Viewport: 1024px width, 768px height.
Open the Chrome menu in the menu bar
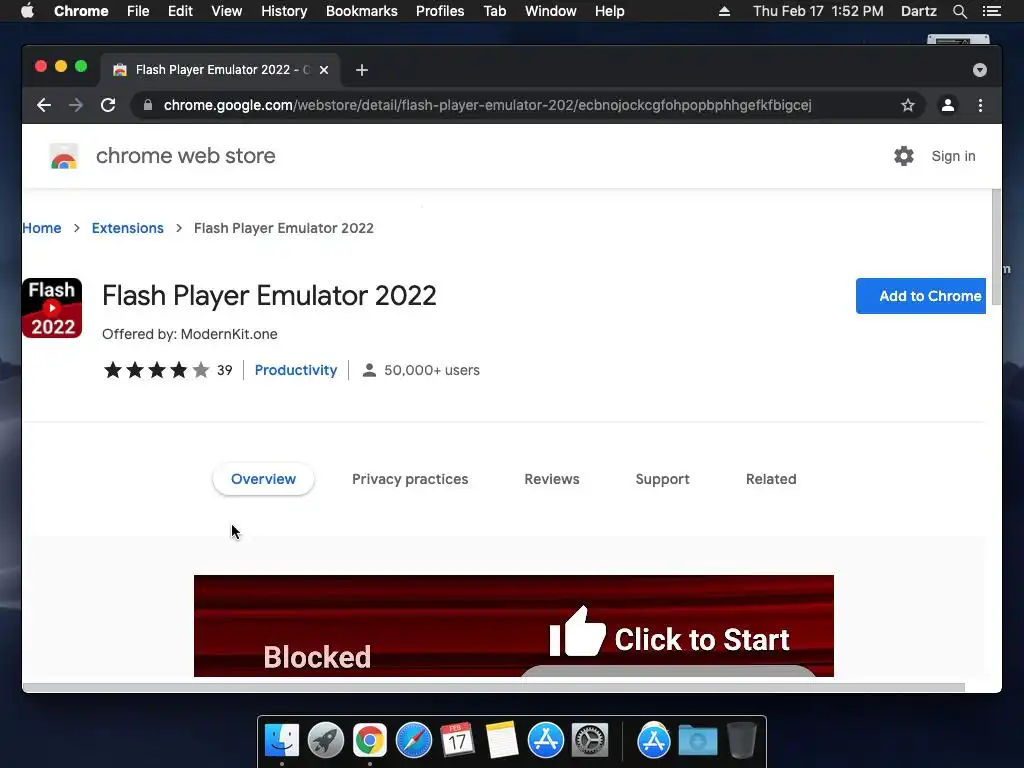81,11
